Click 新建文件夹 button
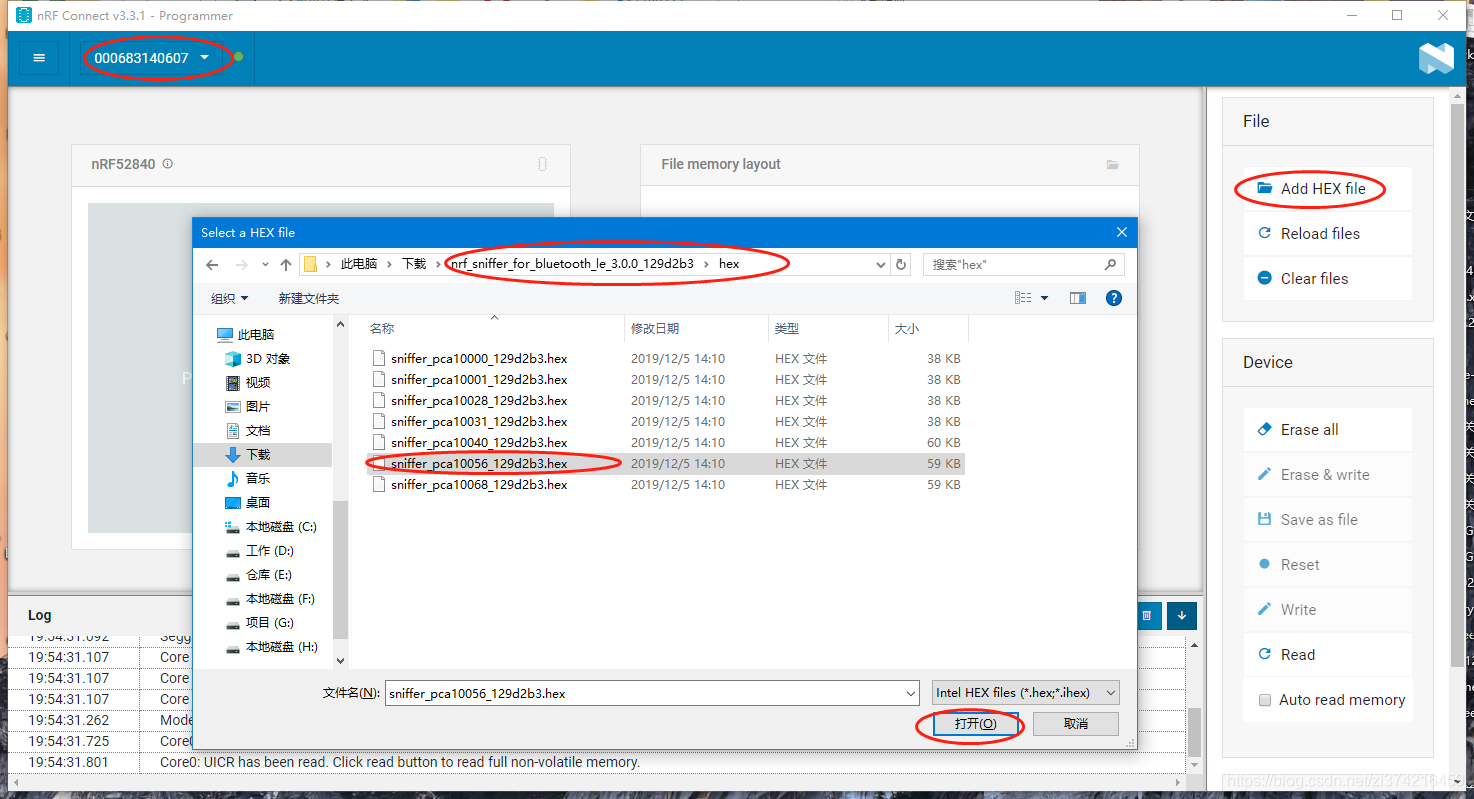 pyautogui.click(x=309, y=298)
